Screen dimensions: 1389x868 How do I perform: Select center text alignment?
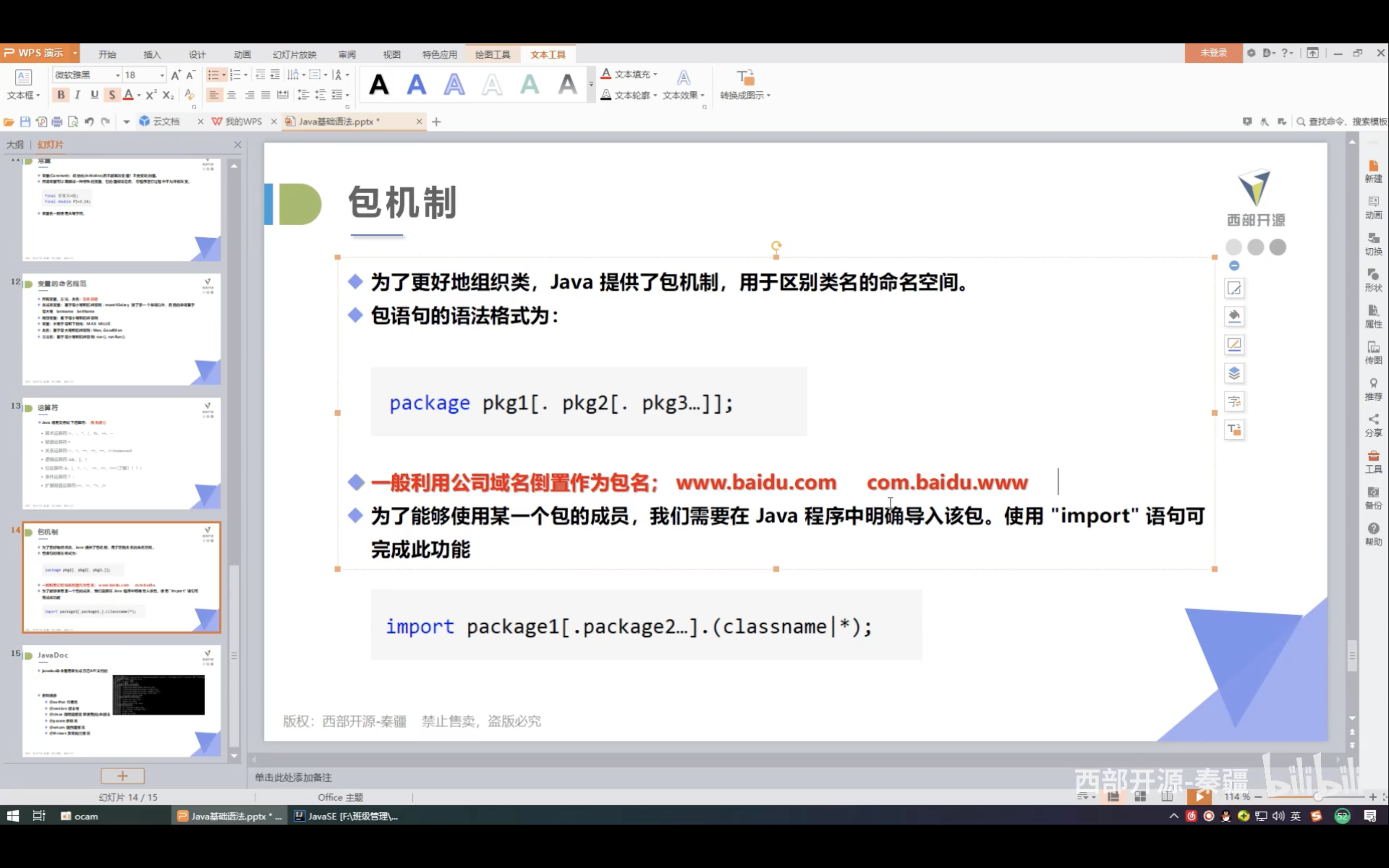(231, 95)
